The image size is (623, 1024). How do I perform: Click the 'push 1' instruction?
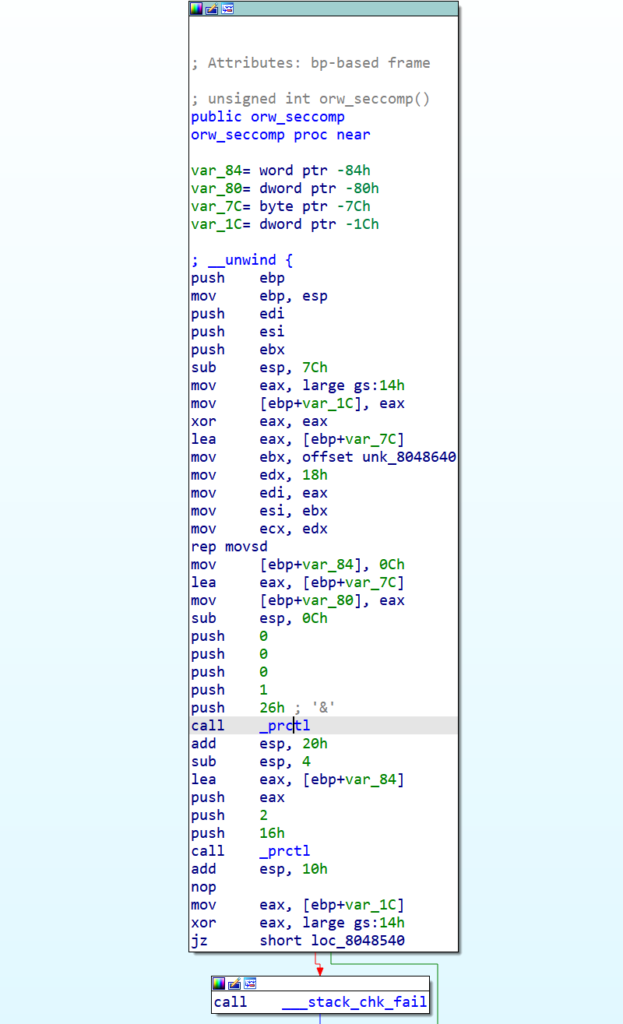(x=229, y=690)
